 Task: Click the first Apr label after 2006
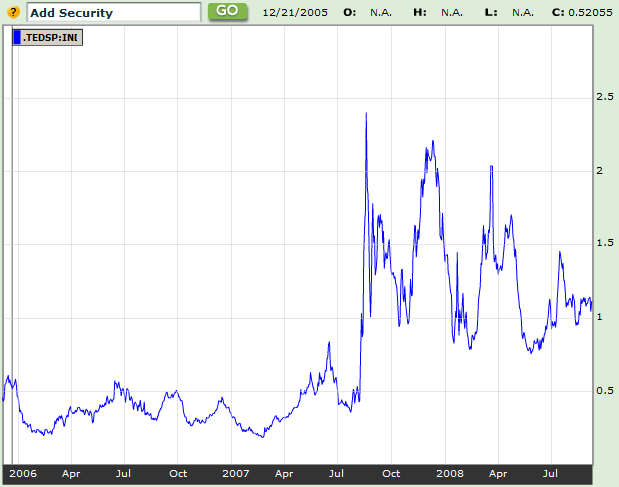pyautogui.click(x=71, y=472)
